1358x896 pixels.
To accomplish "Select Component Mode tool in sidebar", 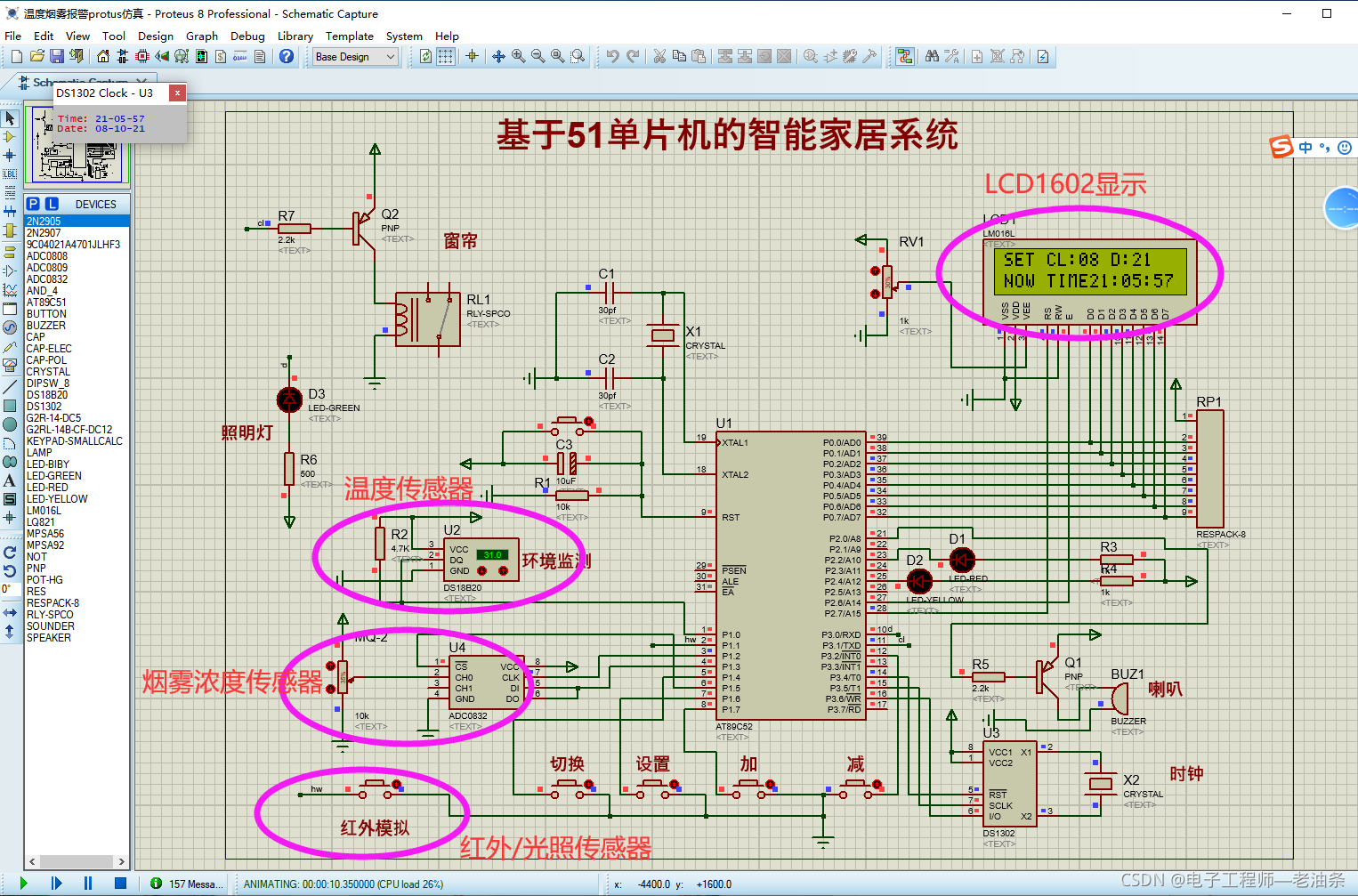I will (10, 137).
